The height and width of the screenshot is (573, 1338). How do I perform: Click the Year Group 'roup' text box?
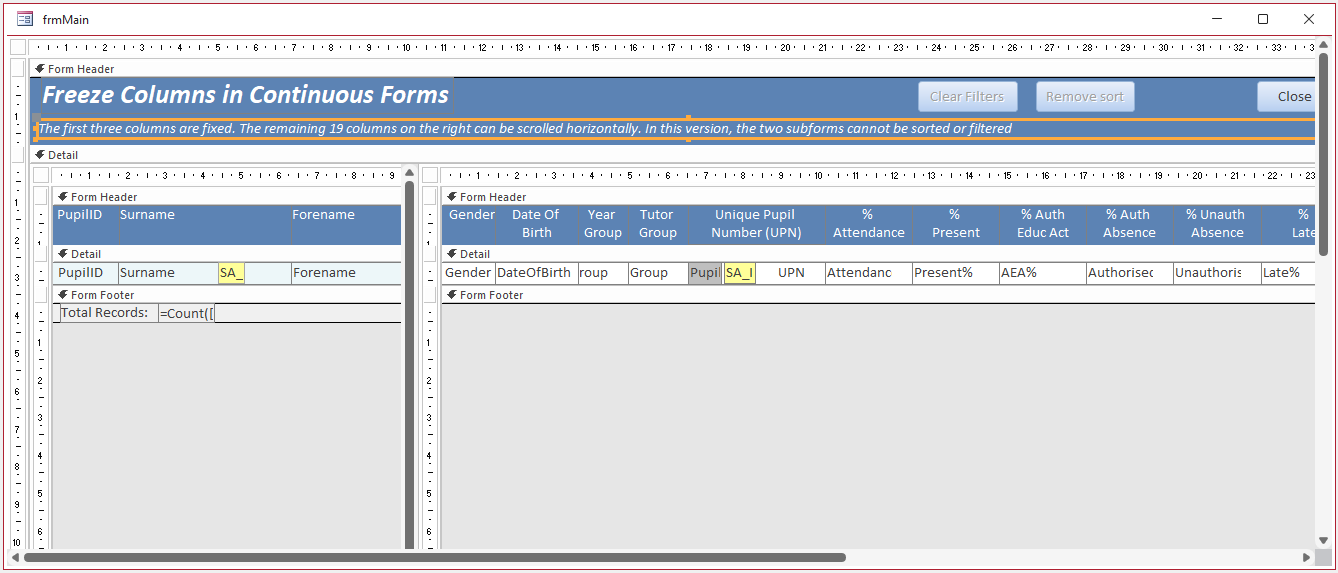602,273
